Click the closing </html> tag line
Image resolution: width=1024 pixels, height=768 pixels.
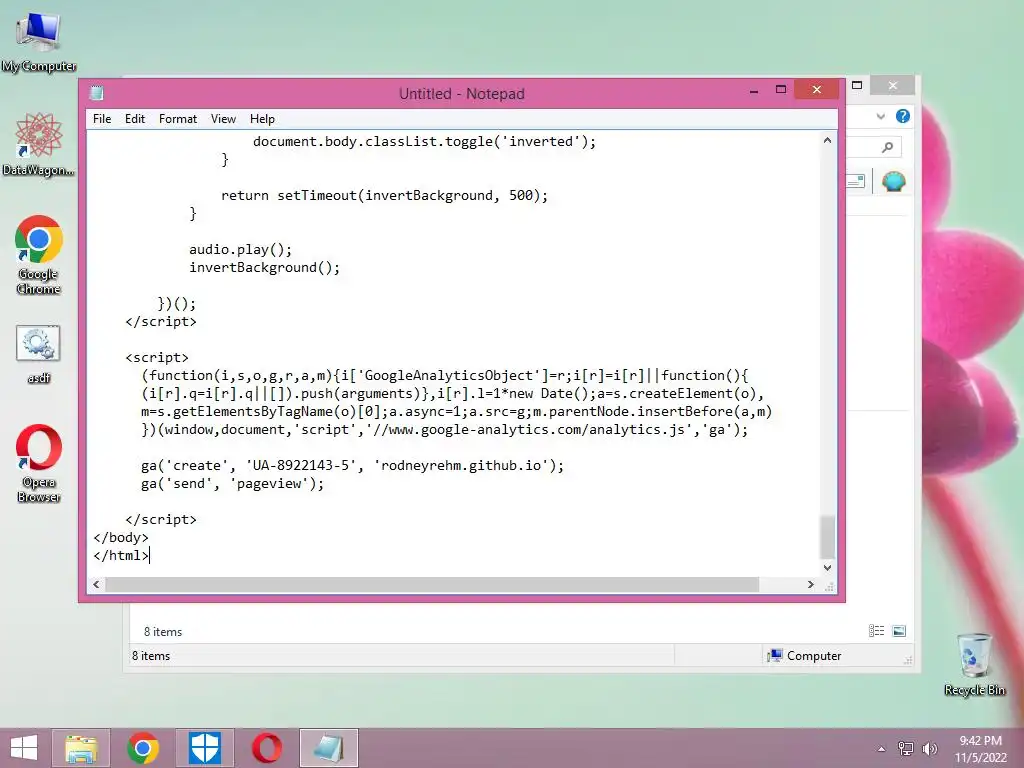pyautogui.click(x=121, y=556)
